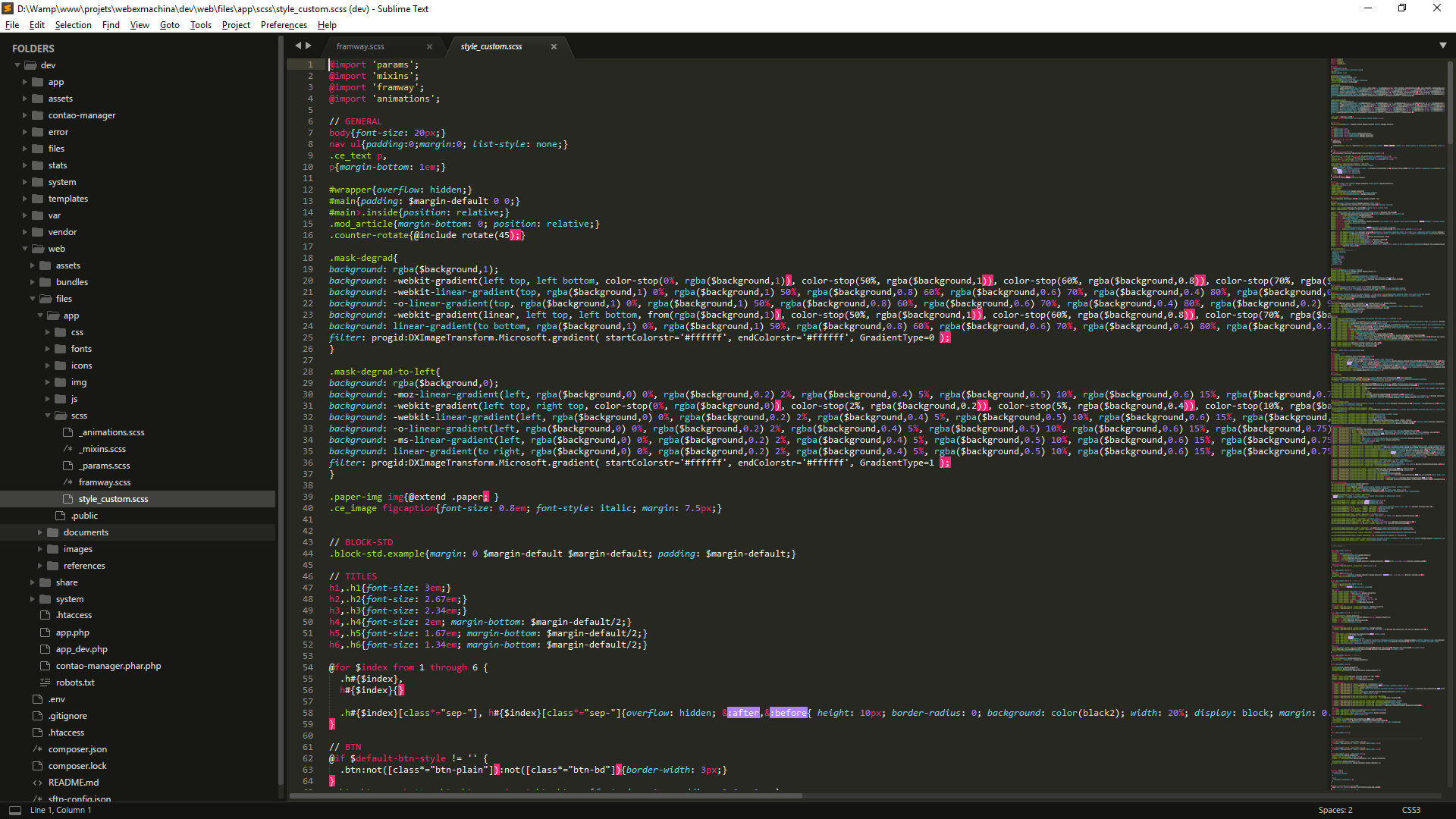Click the js folder icon
This screenshot has width=1456, height=819.
point(61,399)
